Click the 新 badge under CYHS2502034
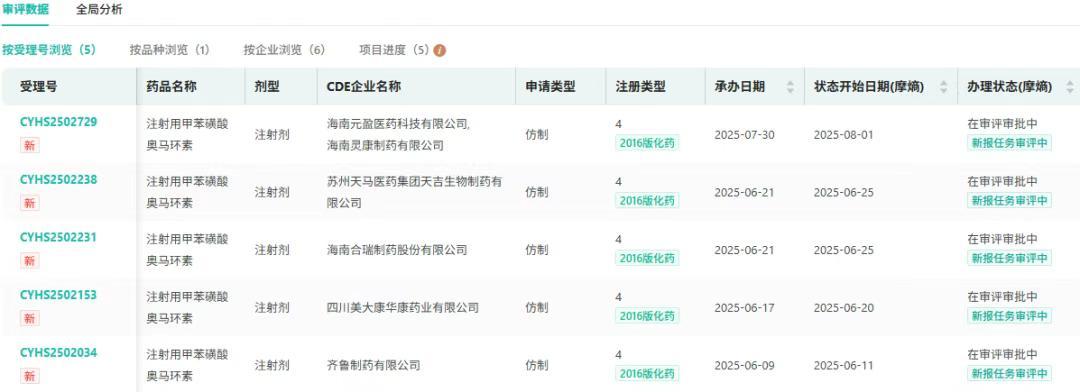Screen dimensions: 1080x392 pos(30,376)
